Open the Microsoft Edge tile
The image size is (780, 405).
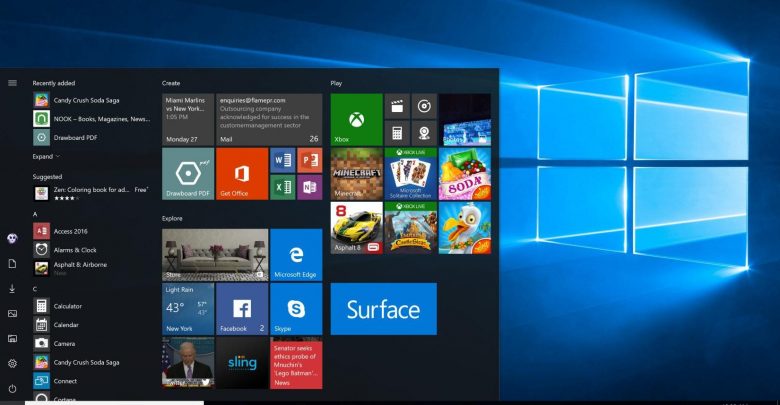(296, 255)
